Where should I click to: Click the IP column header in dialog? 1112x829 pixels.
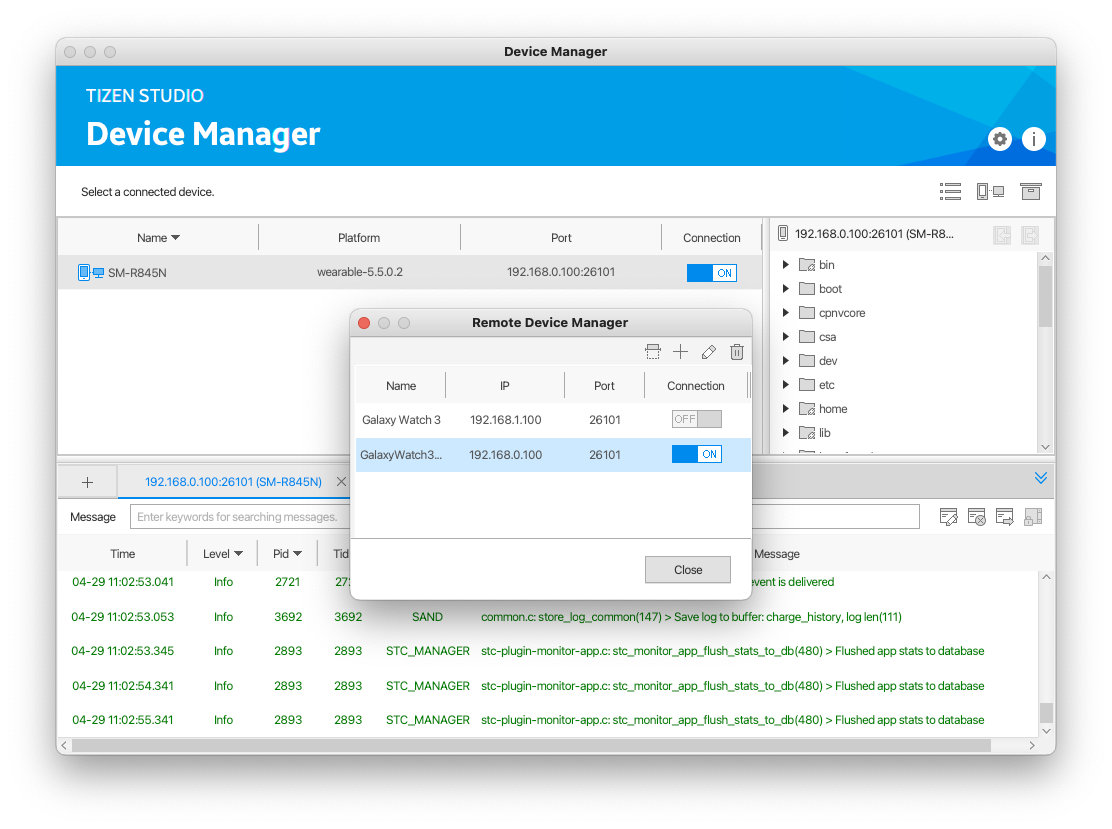505,386
